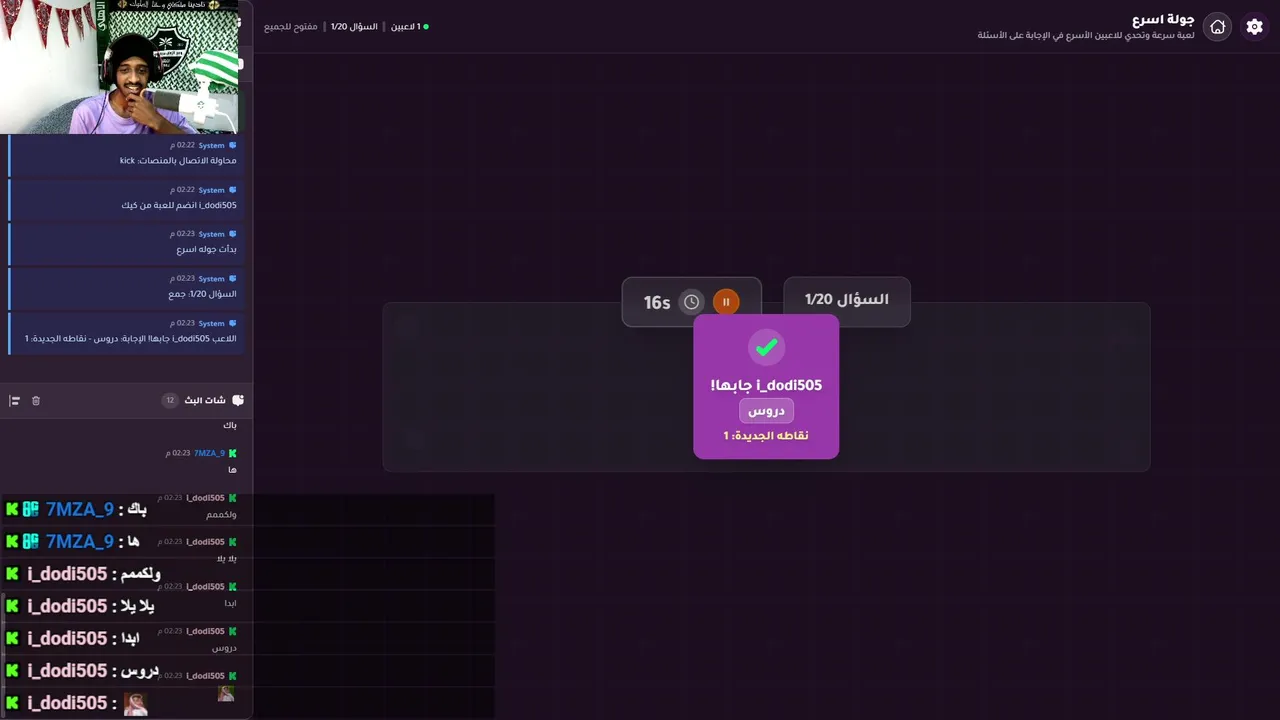Click the شات البث chat bubble icon
The height and width of the screenshot is (720, 1280).
pos(238,400)
